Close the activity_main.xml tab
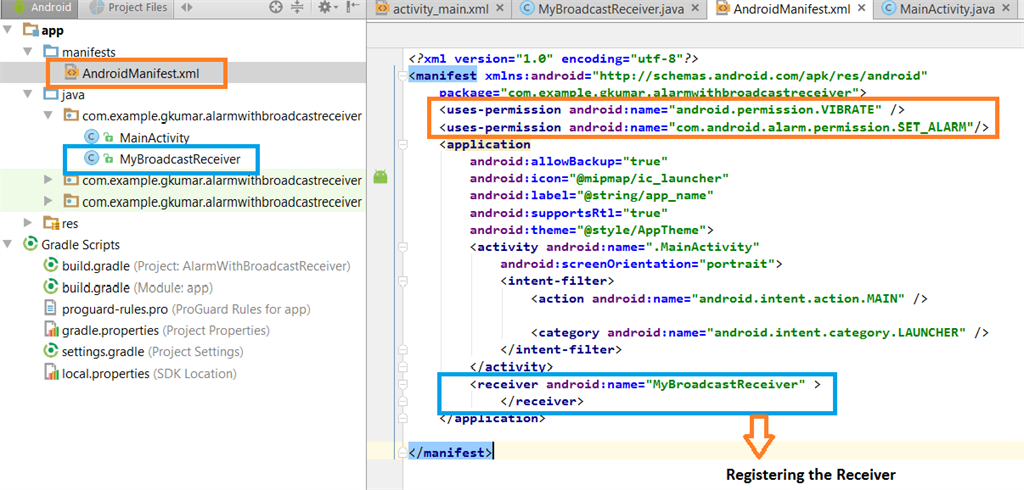1024x490 pixels. pyautogui.click(x=500, y=9)
